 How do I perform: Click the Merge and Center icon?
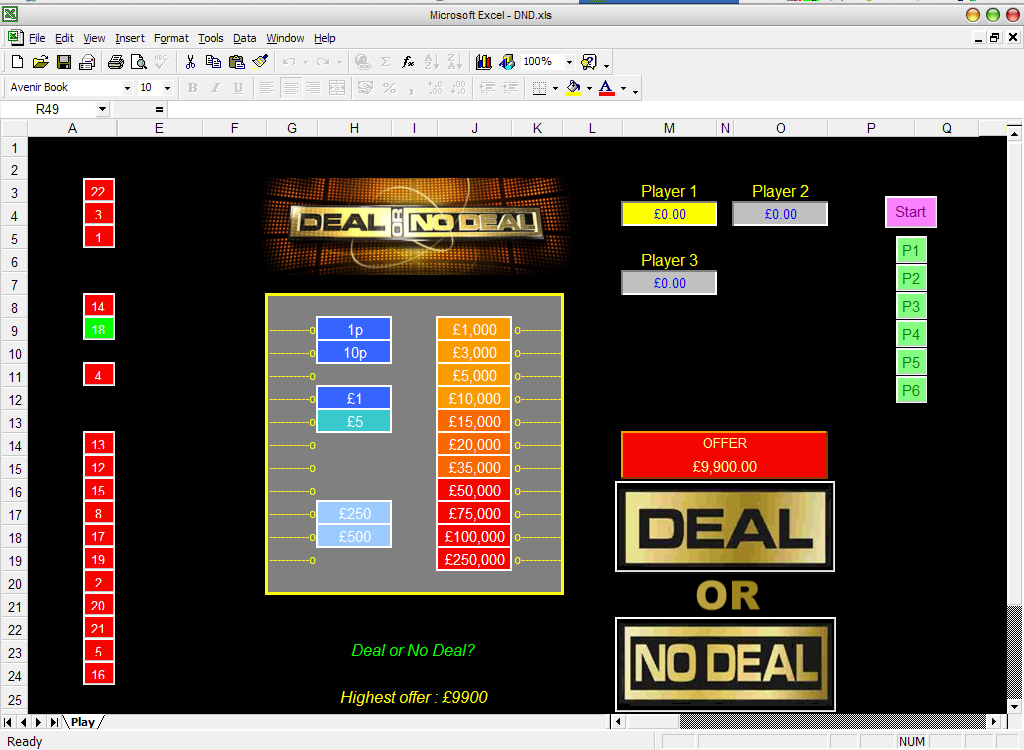(337, 88)
